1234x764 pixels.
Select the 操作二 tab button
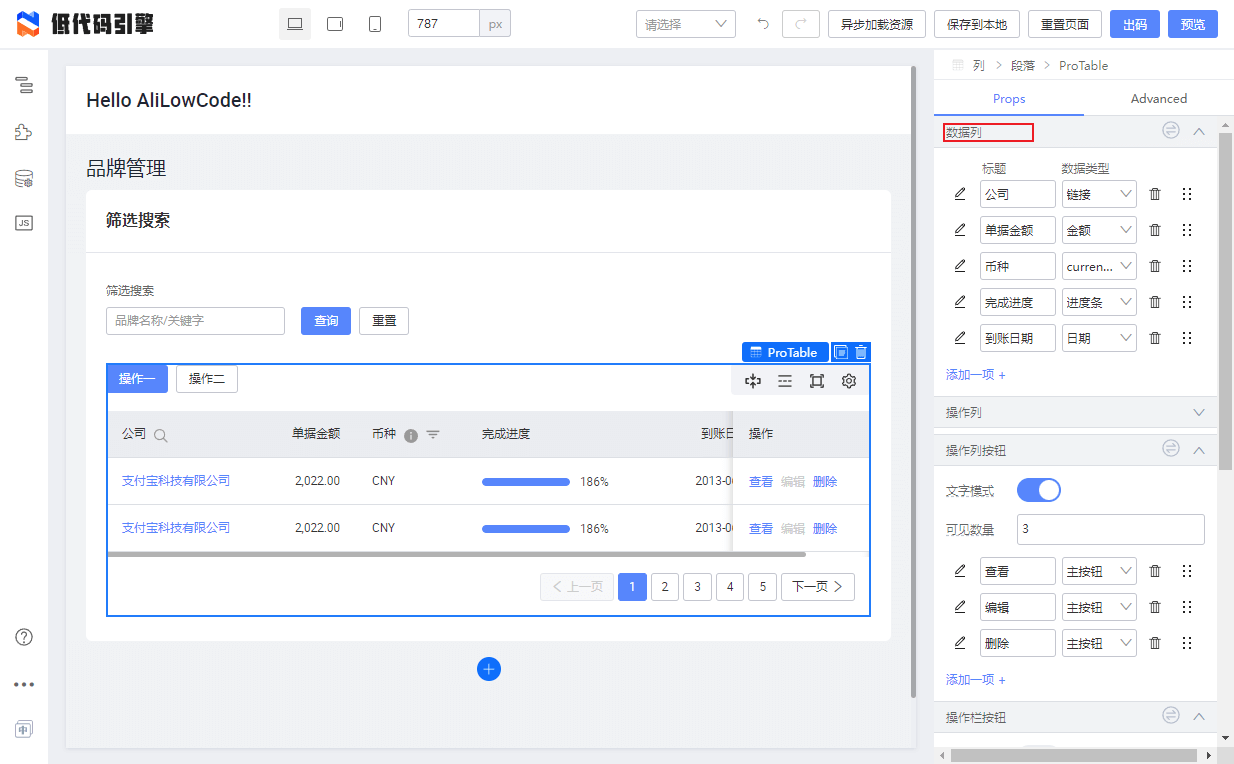point(207,378)
